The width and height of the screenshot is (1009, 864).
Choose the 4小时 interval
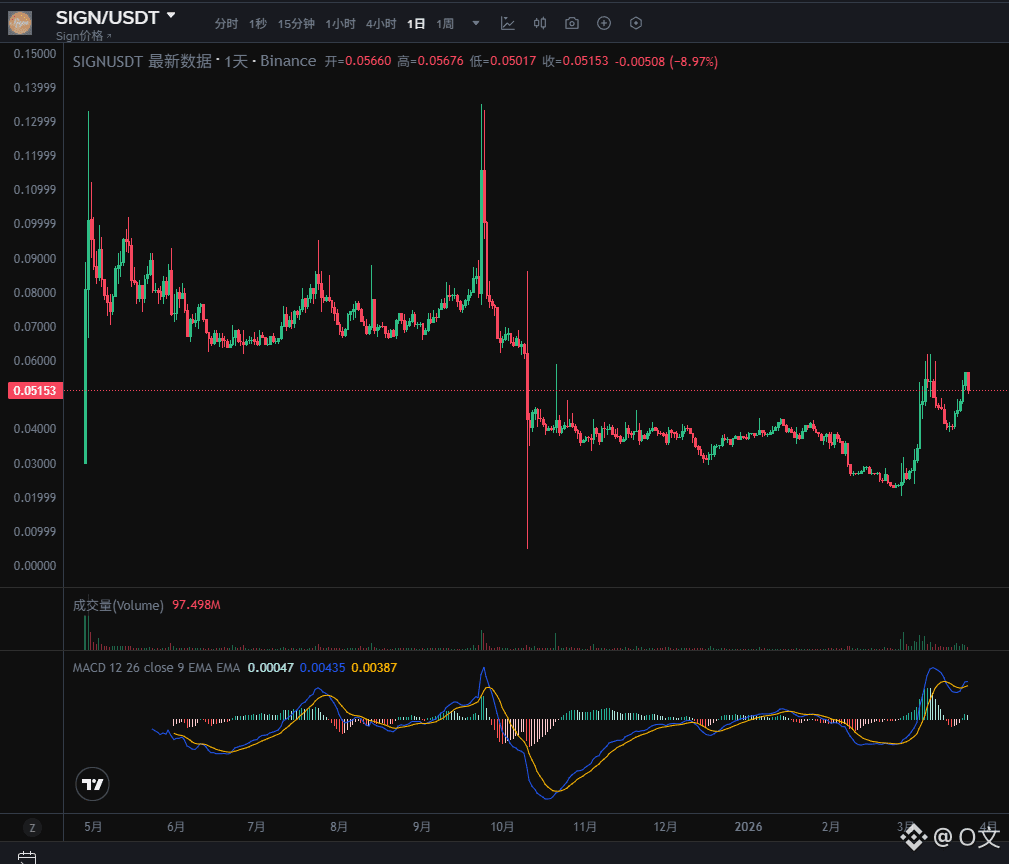381,24
